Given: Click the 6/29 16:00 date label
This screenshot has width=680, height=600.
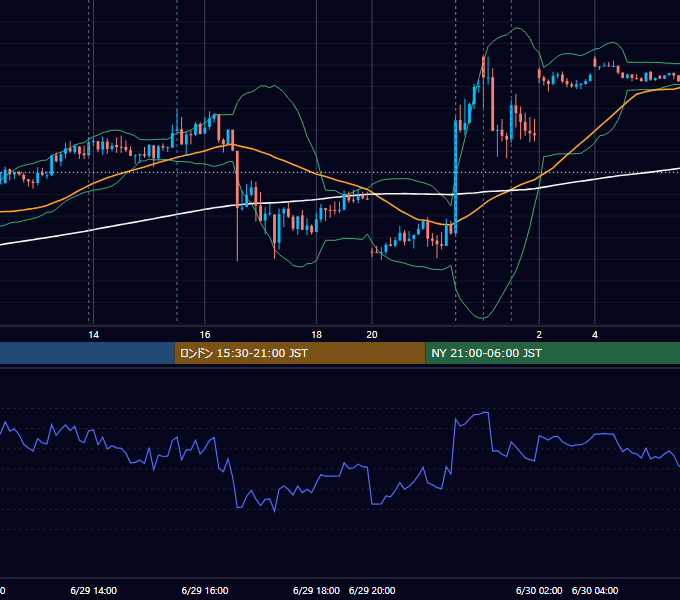Looking at the screenshot, I should (x=205, y=590).
